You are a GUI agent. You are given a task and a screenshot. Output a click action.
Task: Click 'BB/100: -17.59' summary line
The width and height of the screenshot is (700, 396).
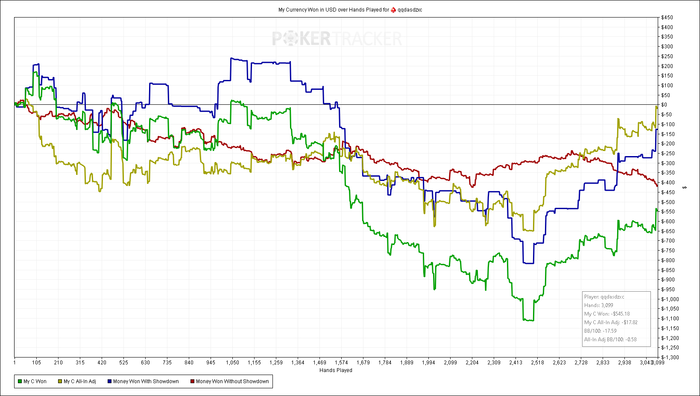click(600, 331)
